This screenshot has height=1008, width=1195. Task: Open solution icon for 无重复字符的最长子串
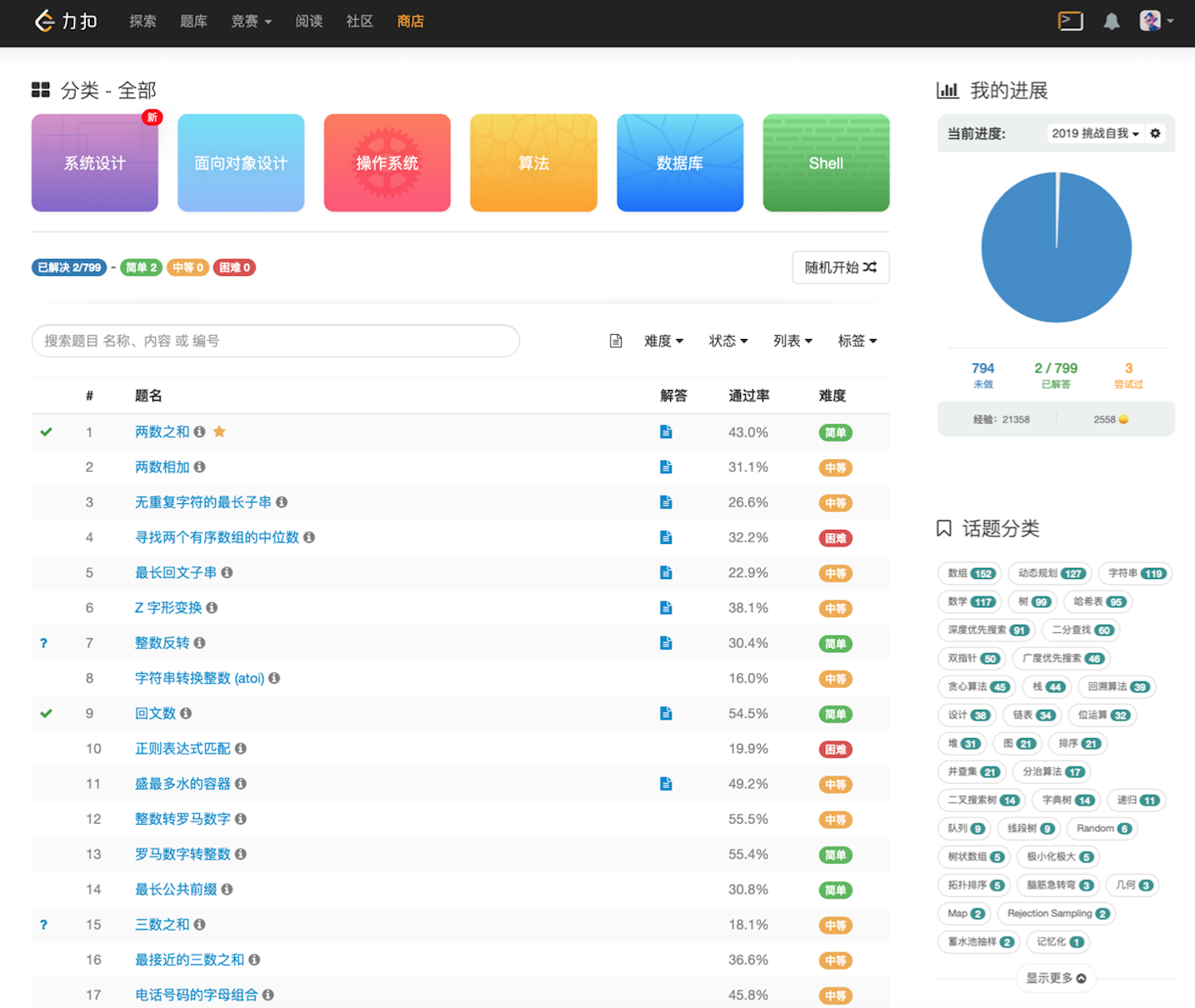tap(666, 502)
